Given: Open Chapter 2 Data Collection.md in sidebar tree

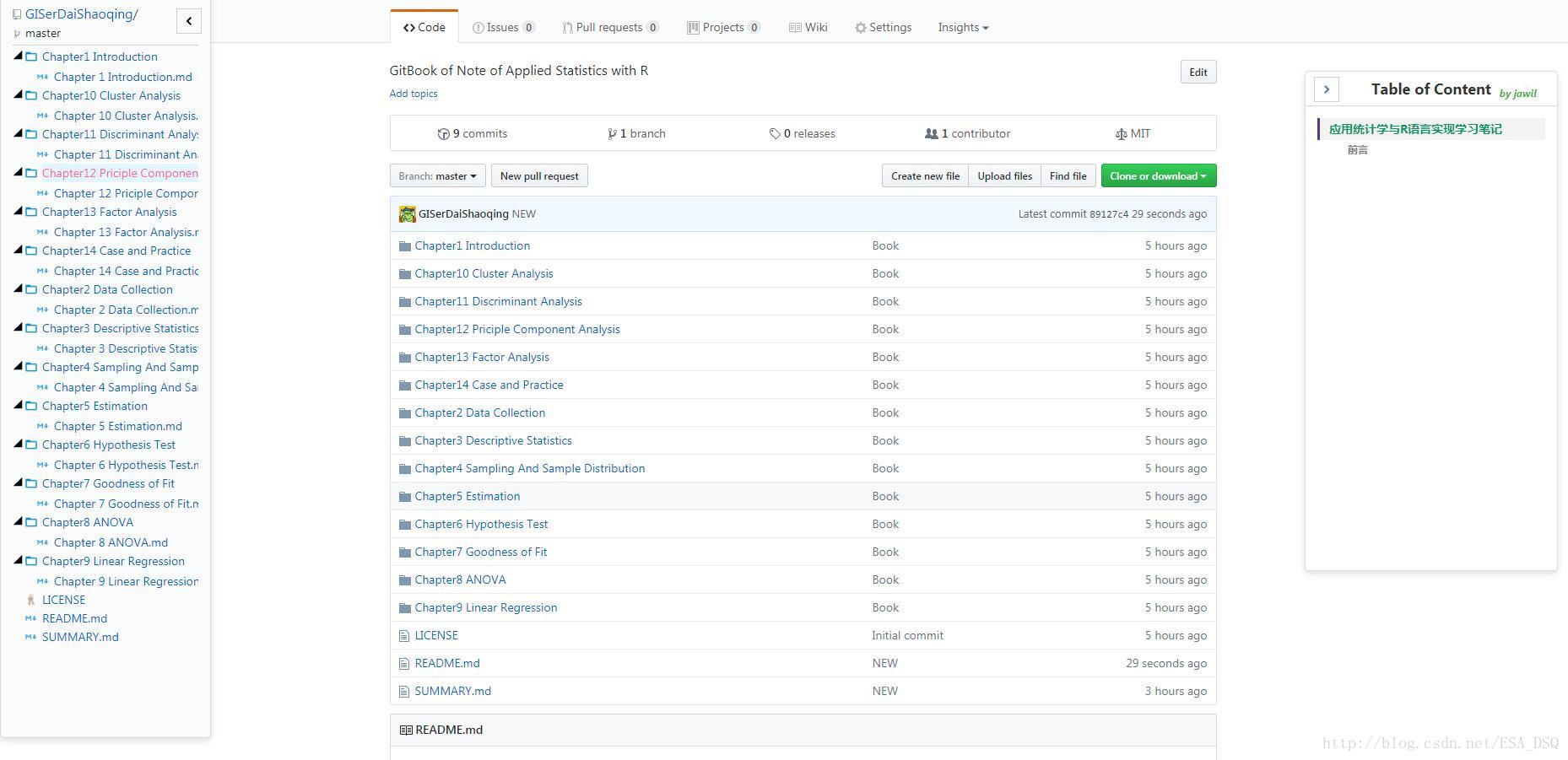Looking at the screenshot, I should 127,310.
